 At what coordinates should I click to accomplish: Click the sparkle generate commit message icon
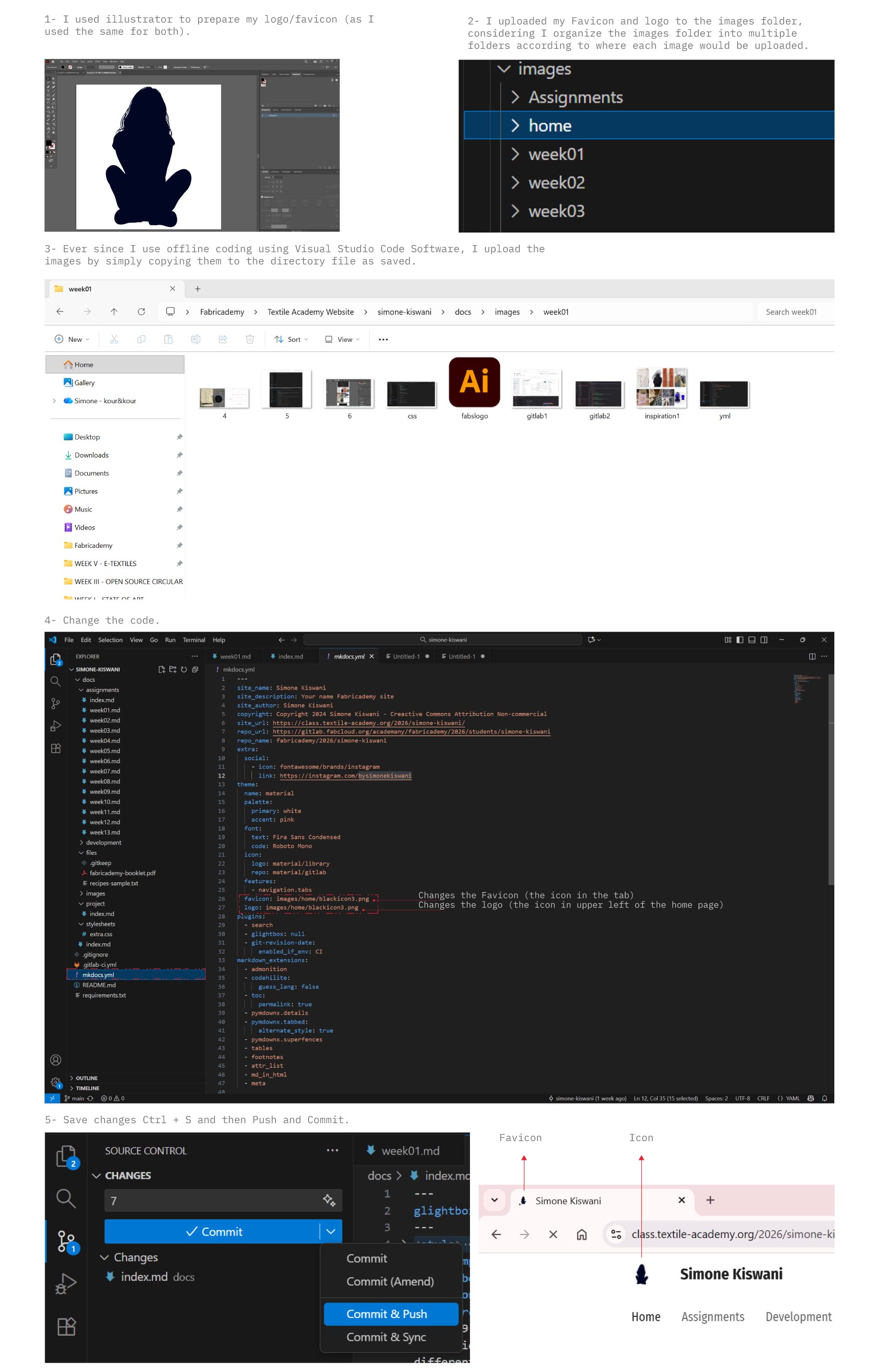(329, 1200)
